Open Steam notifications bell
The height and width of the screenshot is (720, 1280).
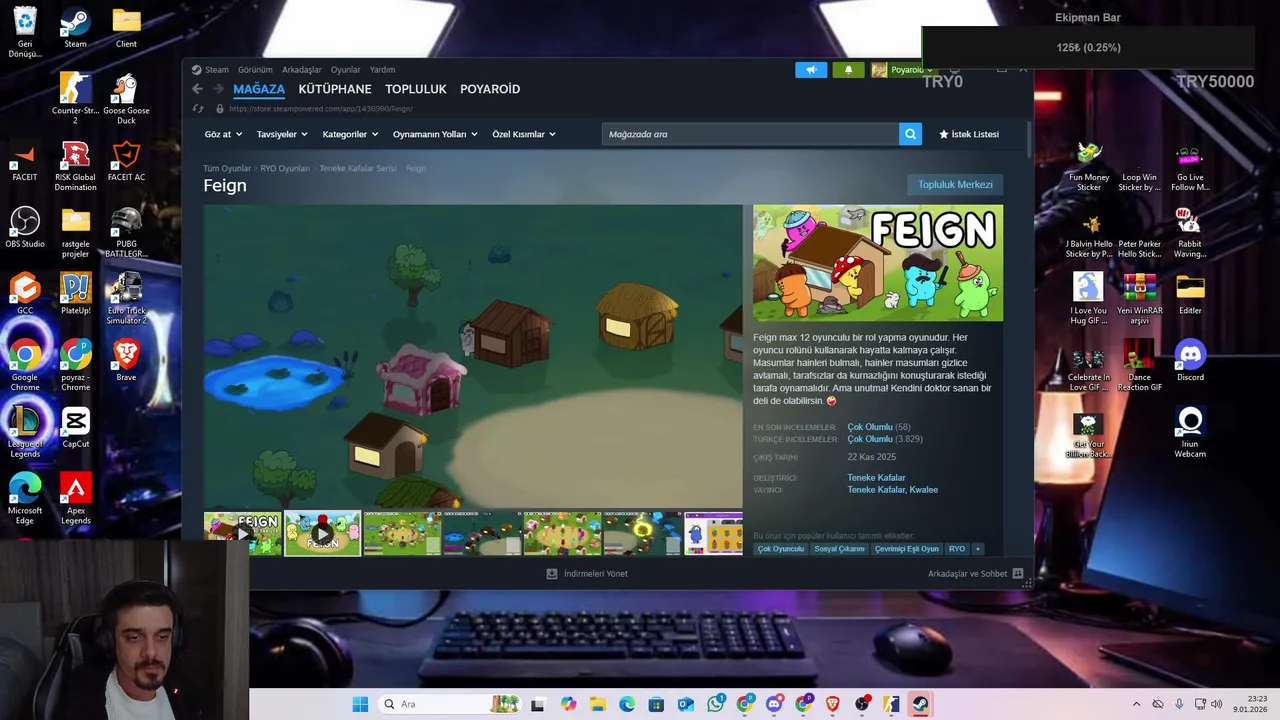(849, 70)
